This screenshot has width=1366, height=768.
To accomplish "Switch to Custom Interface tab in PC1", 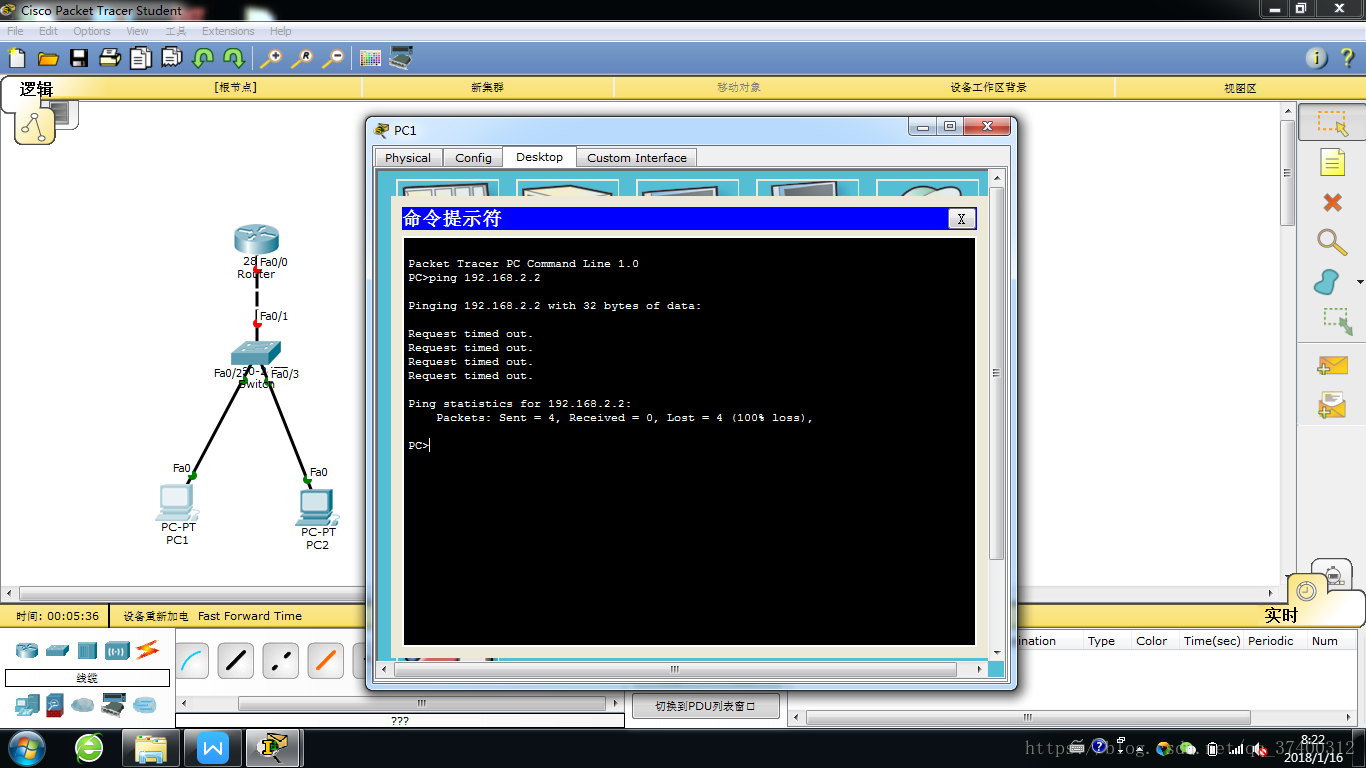I will [x=637, y=158].
